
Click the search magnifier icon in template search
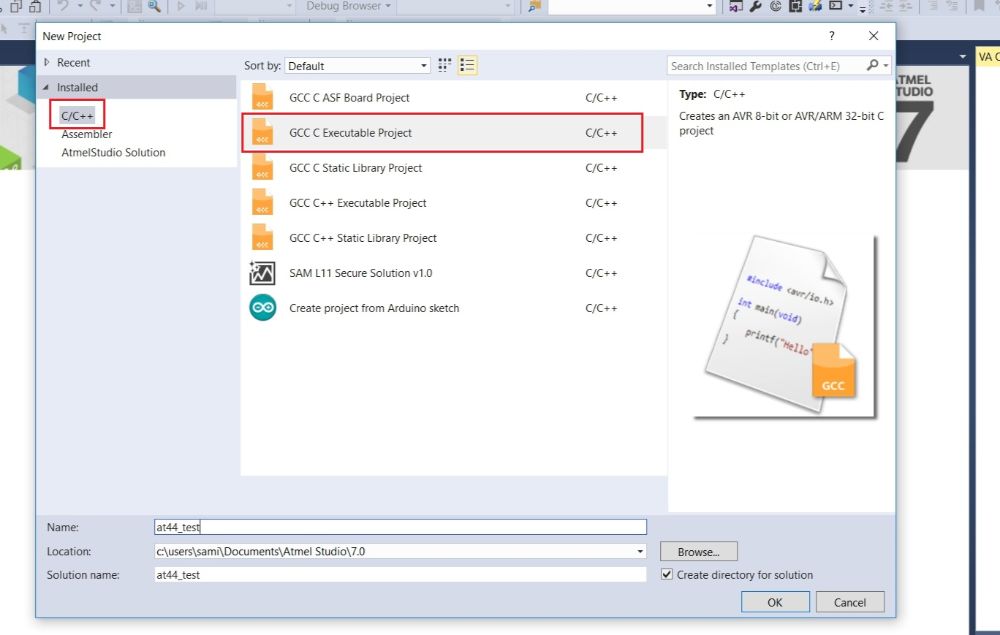(x=872, y=65)
